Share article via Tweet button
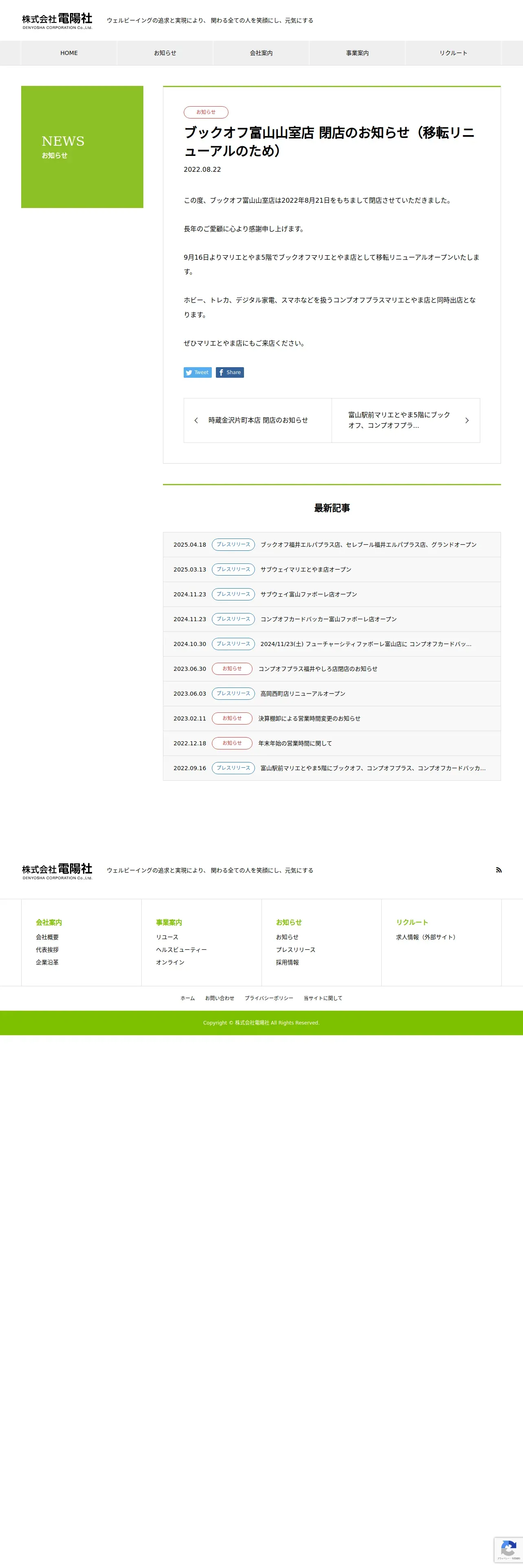Screen dimensions: 523x1568 pyautogui.click(x=198, y=372)
